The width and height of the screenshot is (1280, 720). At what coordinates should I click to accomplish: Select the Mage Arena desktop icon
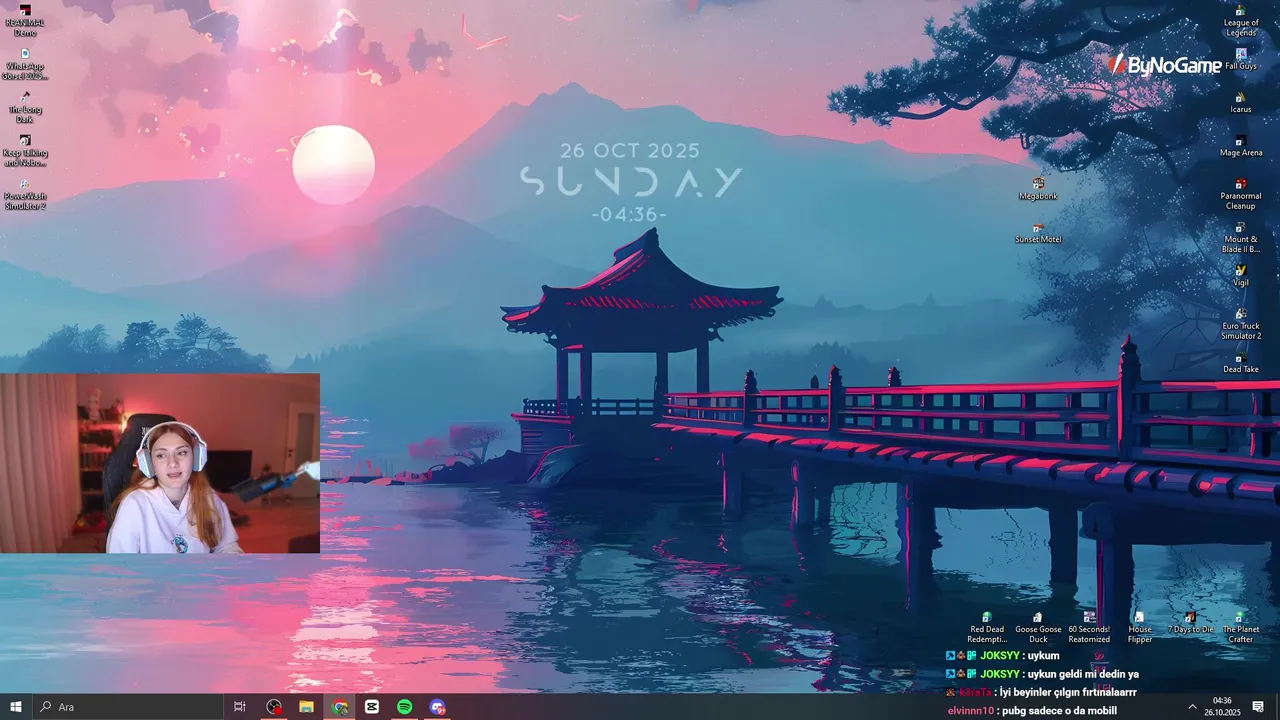pyautogui.click(x=1241, y=146)
